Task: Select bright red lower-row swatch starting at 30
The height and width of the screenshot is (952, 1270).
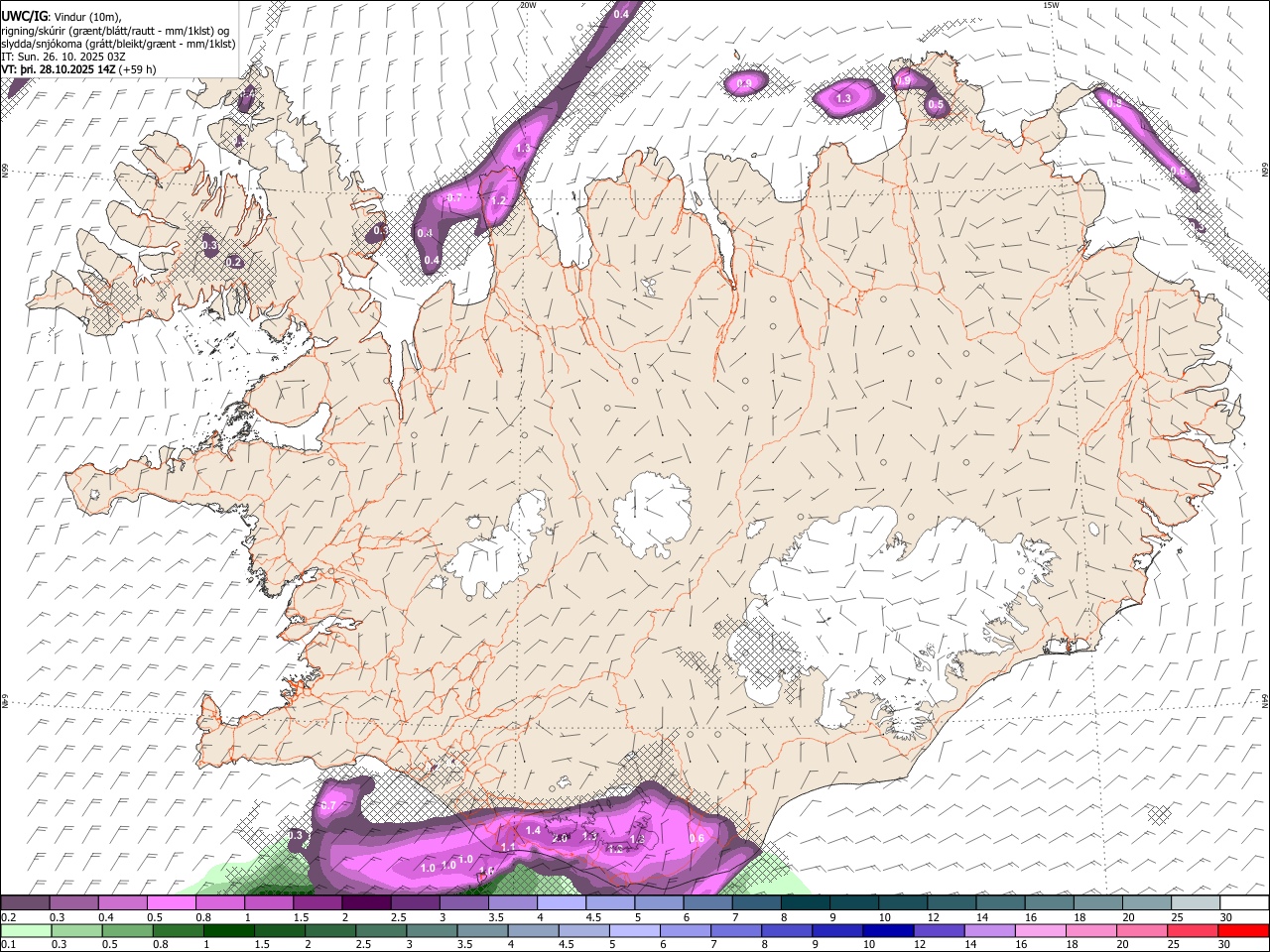Action: coord(1243,930)
